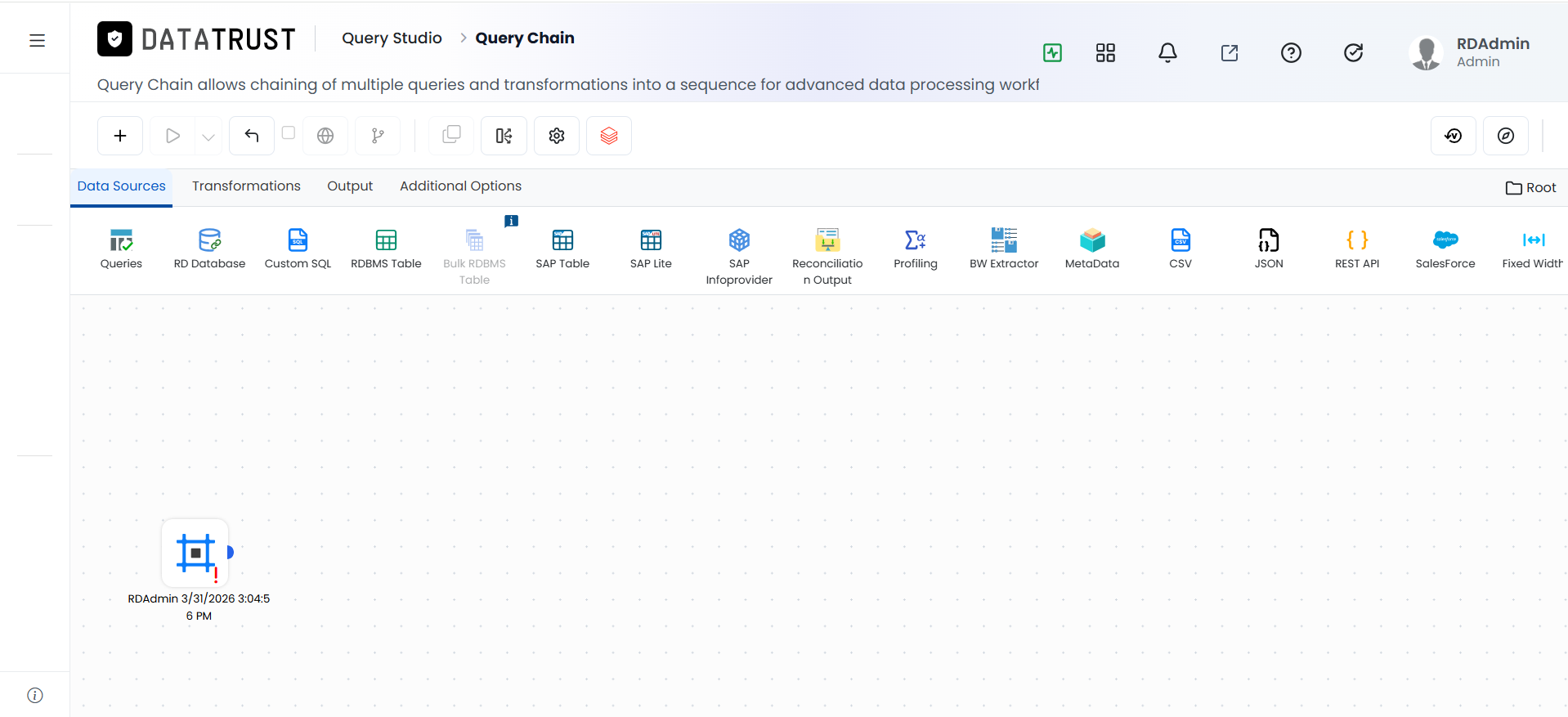This screenshot has height=717, width=1568.
Task: Click the DataTrust shield logo
Action: pos(114,38)
